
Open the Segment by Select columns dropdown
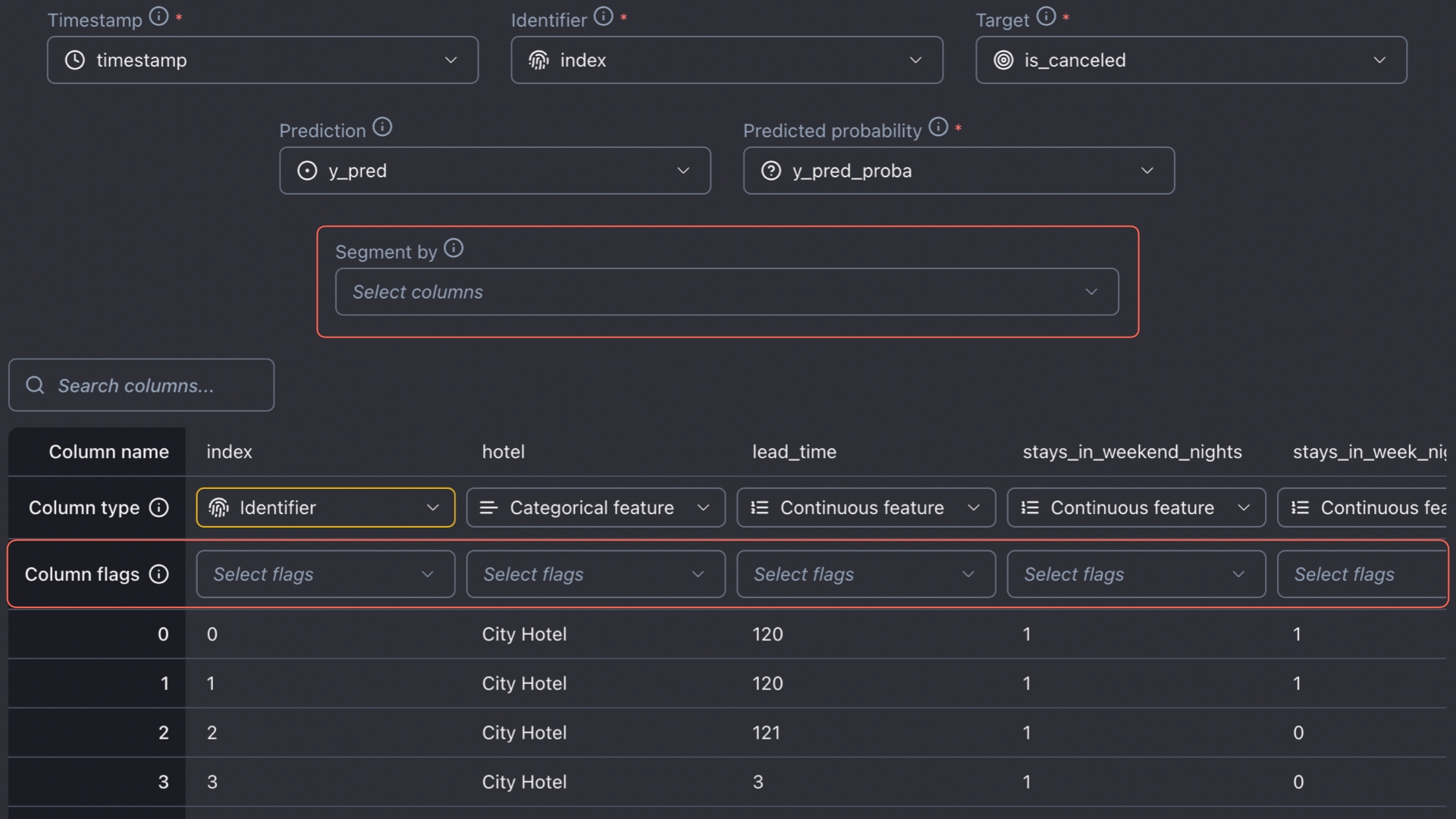click(726, 292)
